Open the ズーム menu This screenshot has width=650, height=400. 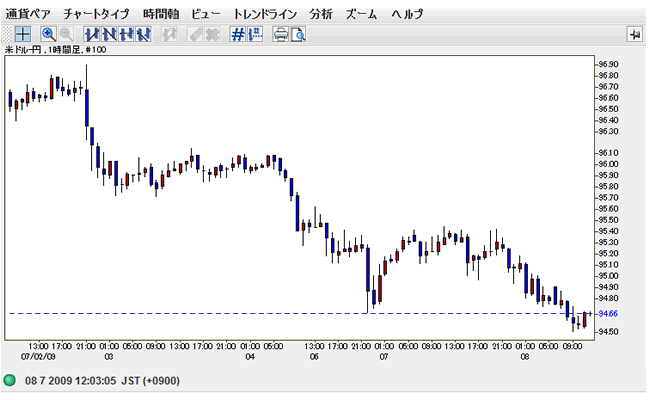click(361, 14)
